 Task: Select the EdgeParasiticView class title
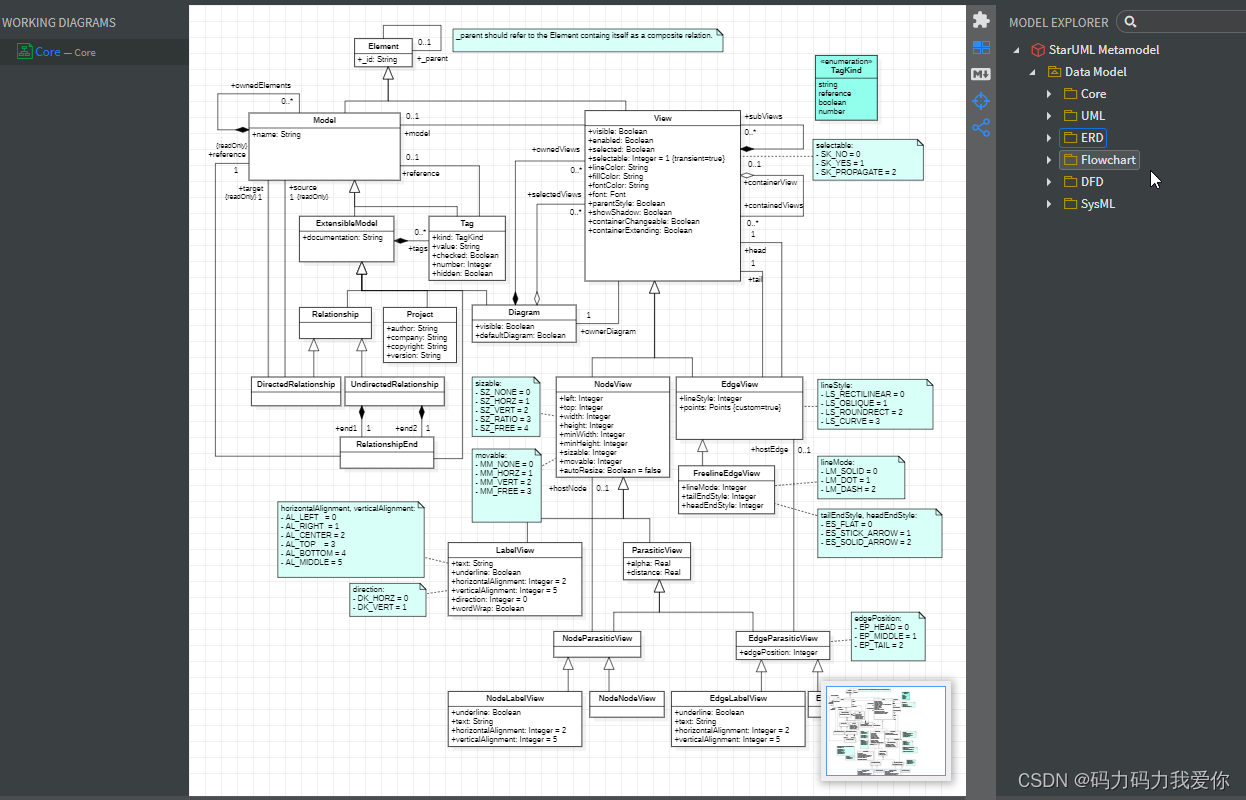click(782, 638)
